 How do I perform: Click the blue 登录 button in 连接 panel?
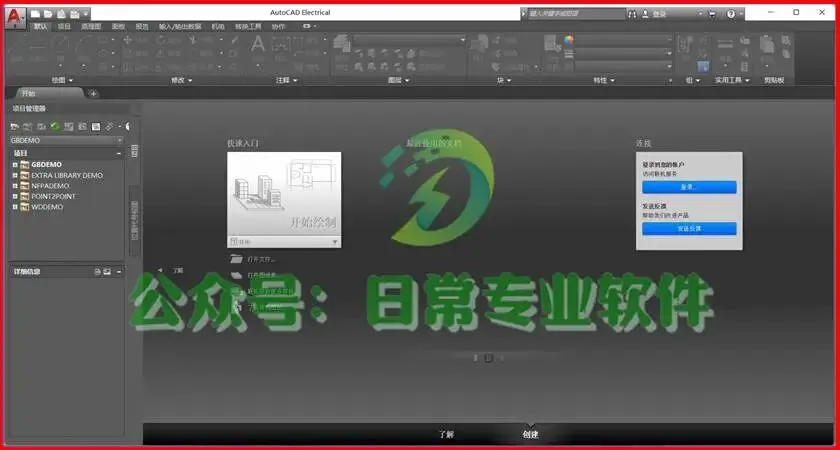tap(689, 187)
